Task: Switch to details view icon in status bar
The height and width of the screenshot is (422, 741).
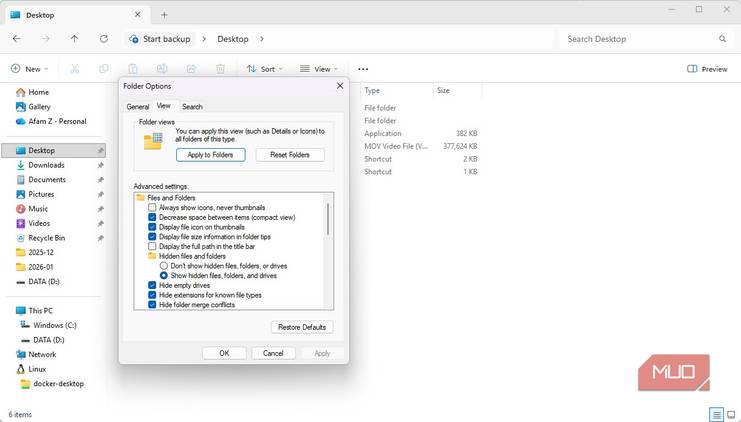Action: (716, 415)
